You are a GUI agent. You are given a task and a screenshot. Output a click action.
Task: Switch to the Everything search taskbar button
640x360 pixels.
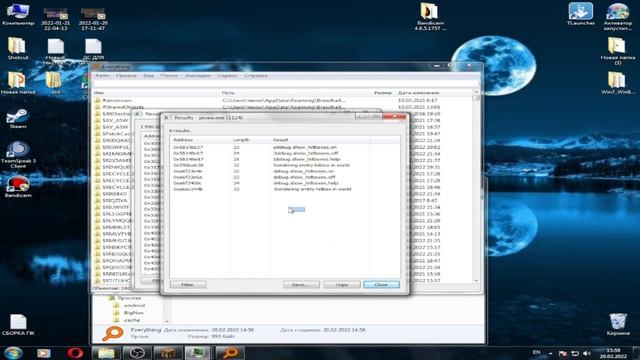click(230, 353)
